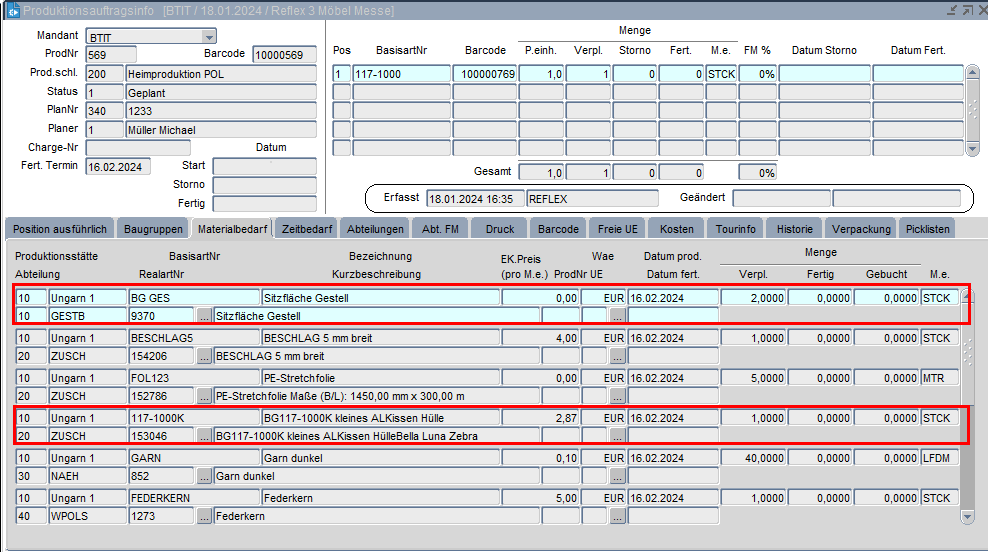Click ellipsis button beside RealartNr 153046
The width and height of the screenshot is (988, 552).
coord(204,436)
